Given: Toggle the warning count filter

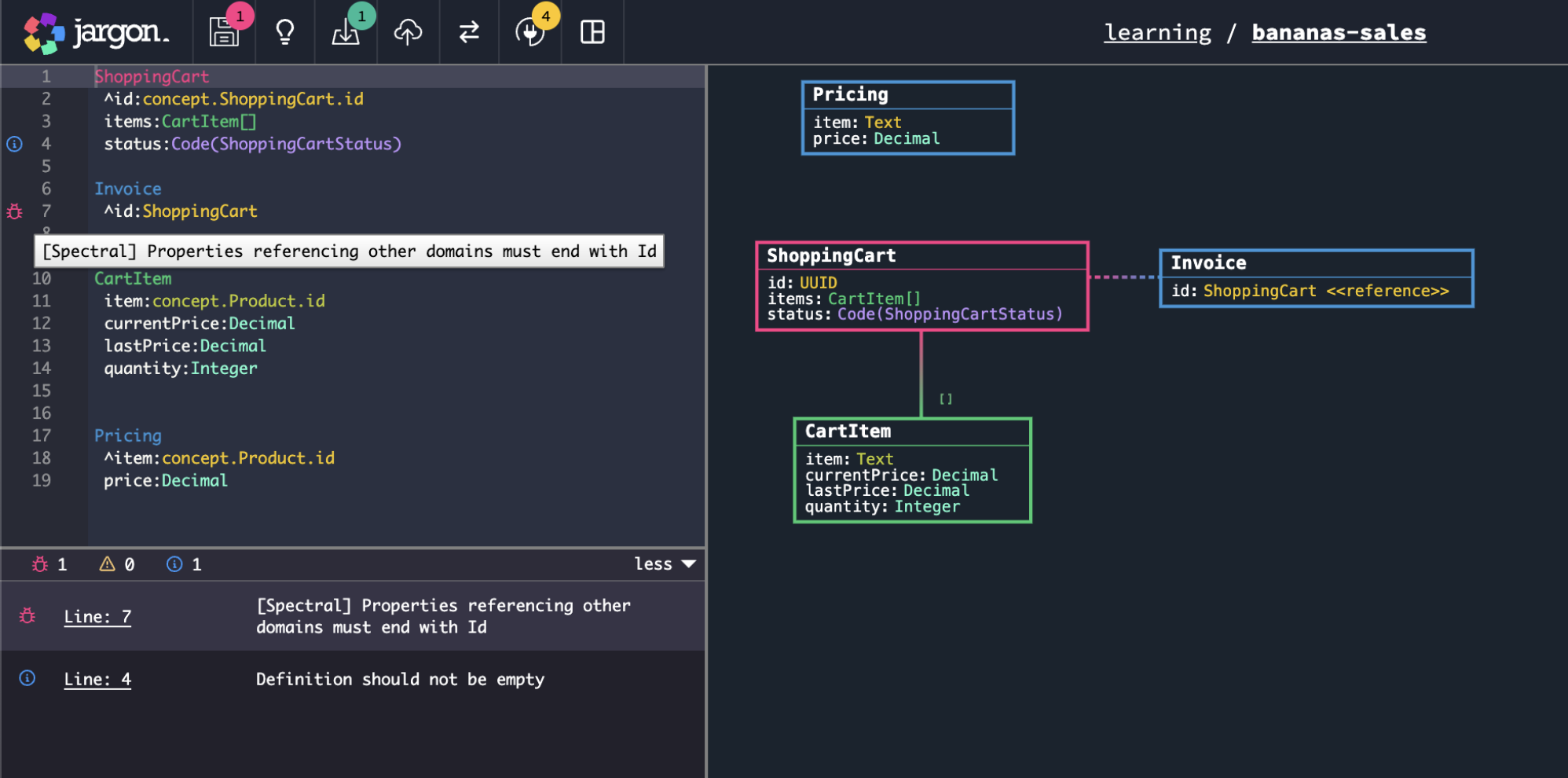Looking at the screenshot, I should 117,564.
